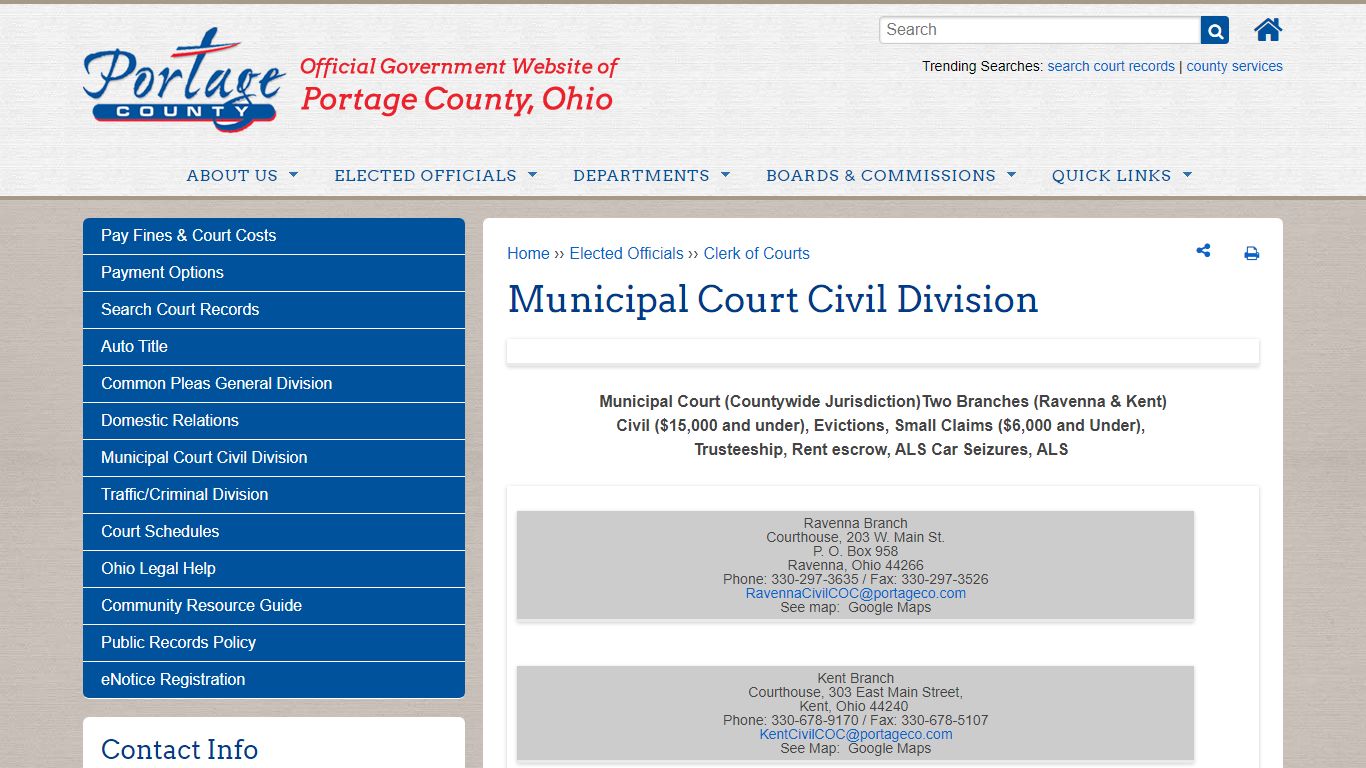This screenshot has height=768, width=1366.
Task: Click 'Official Government Website of' tagline
Action: (x=459, y=67)
